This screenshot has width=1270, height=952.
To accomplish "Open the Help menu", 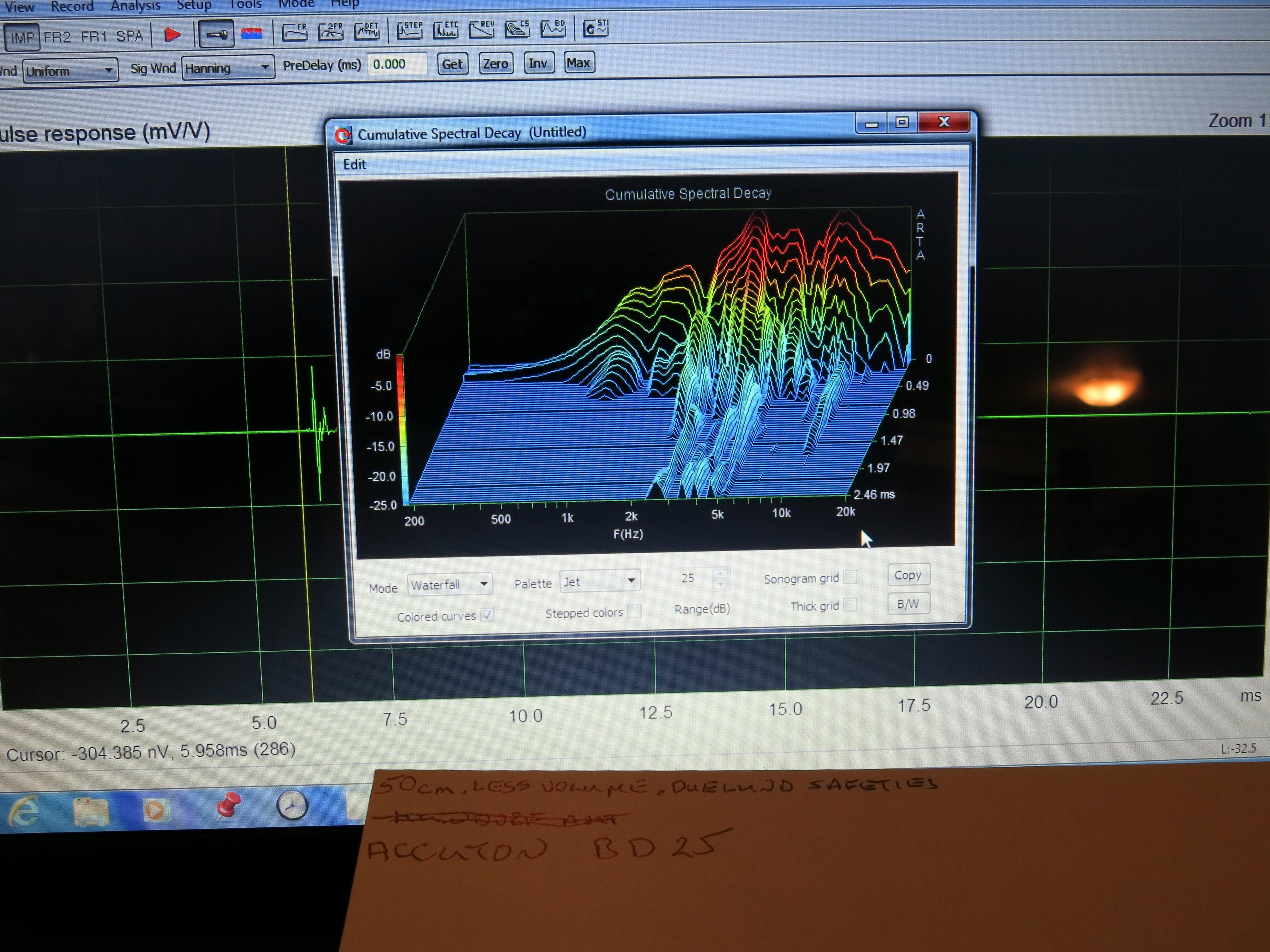I will coord(344,3).
